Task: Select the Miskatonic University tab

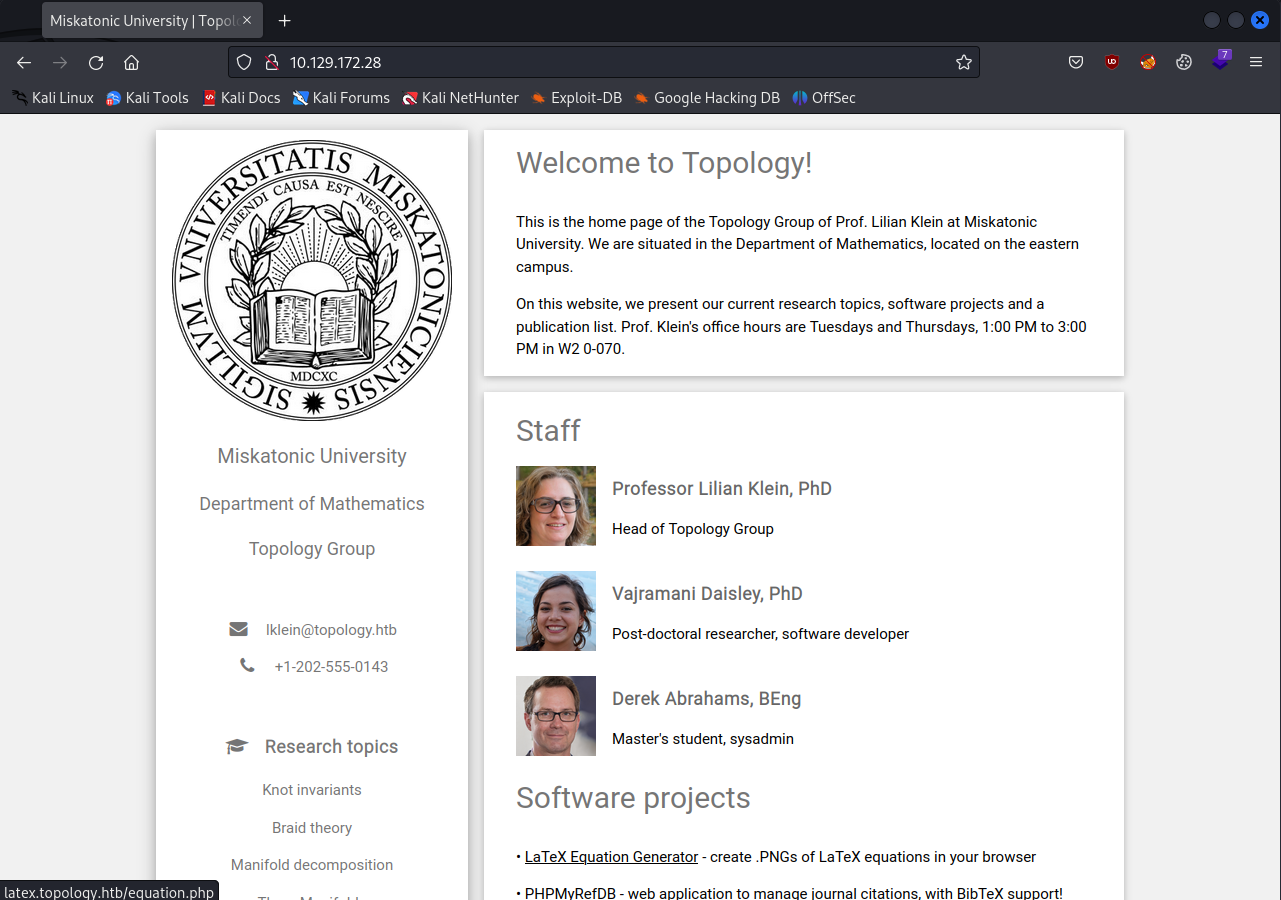Action: [x=140, y=21]
